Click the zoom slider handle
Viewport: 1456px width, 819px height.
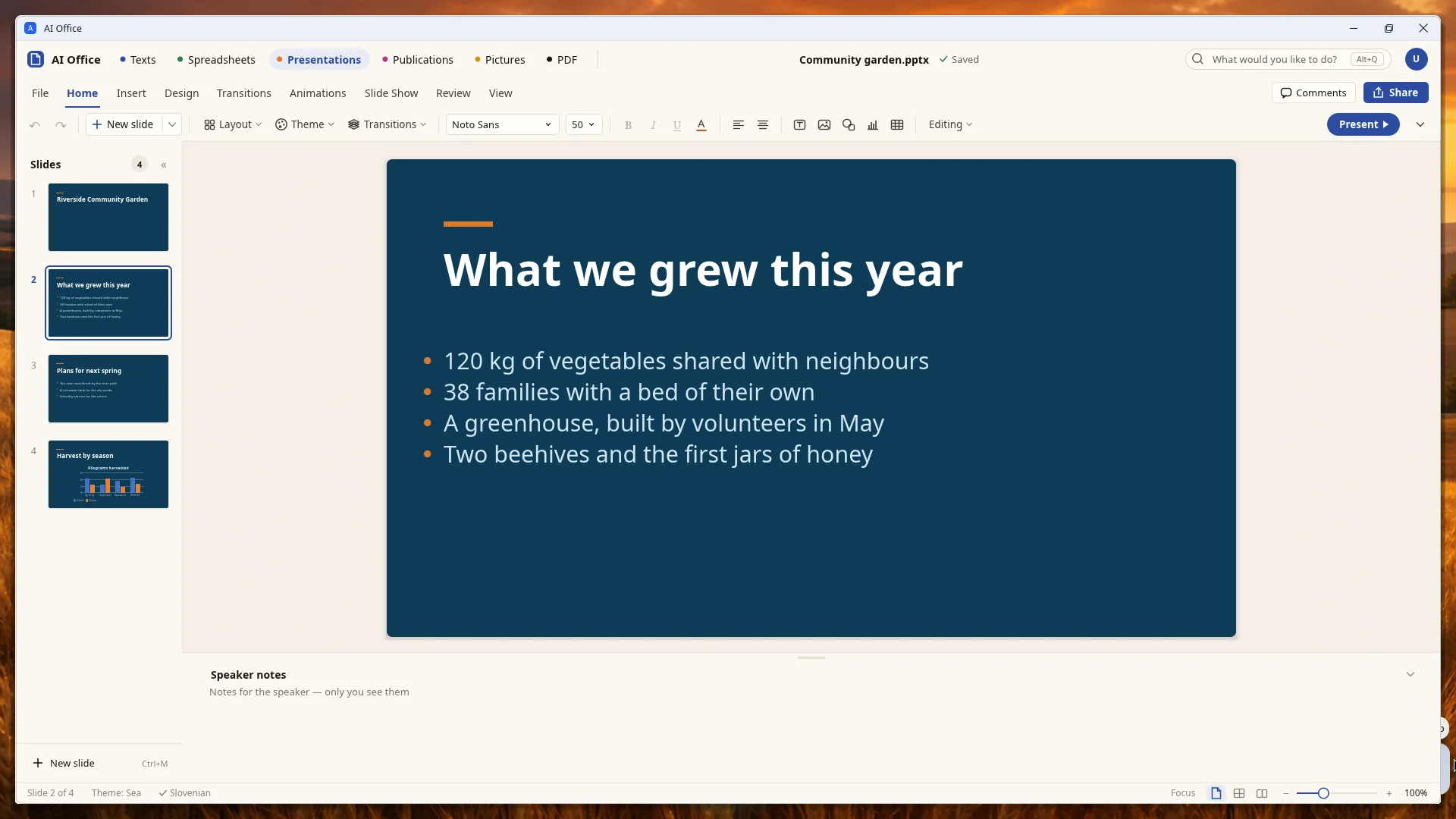click(x=1323, y=793)
